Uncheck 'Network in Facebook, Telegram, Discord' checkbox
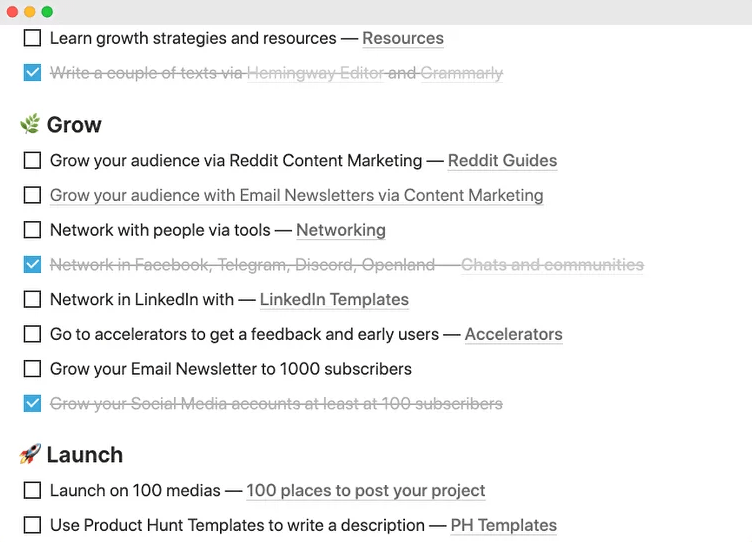Image resolution: width=752 pixels, height=542 pixels. click(32, 265)
